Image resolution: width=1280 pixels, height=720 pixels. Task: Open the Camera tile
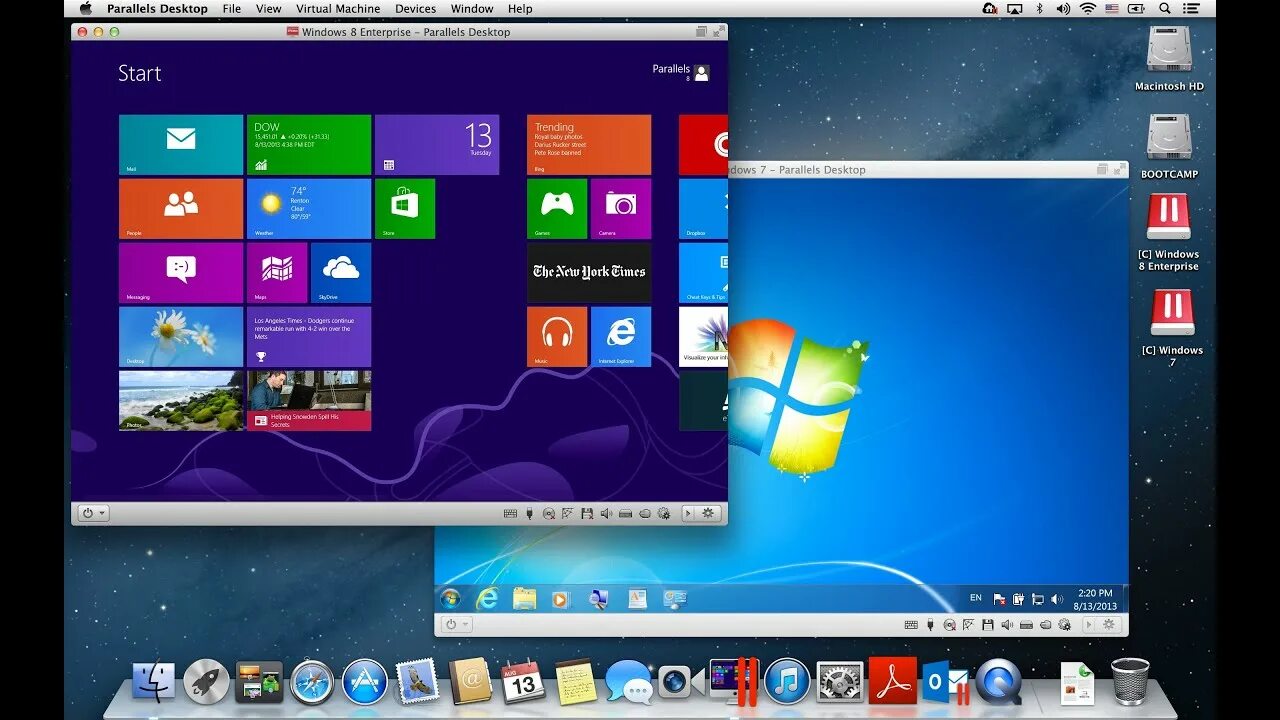click(x=621, y=209)
